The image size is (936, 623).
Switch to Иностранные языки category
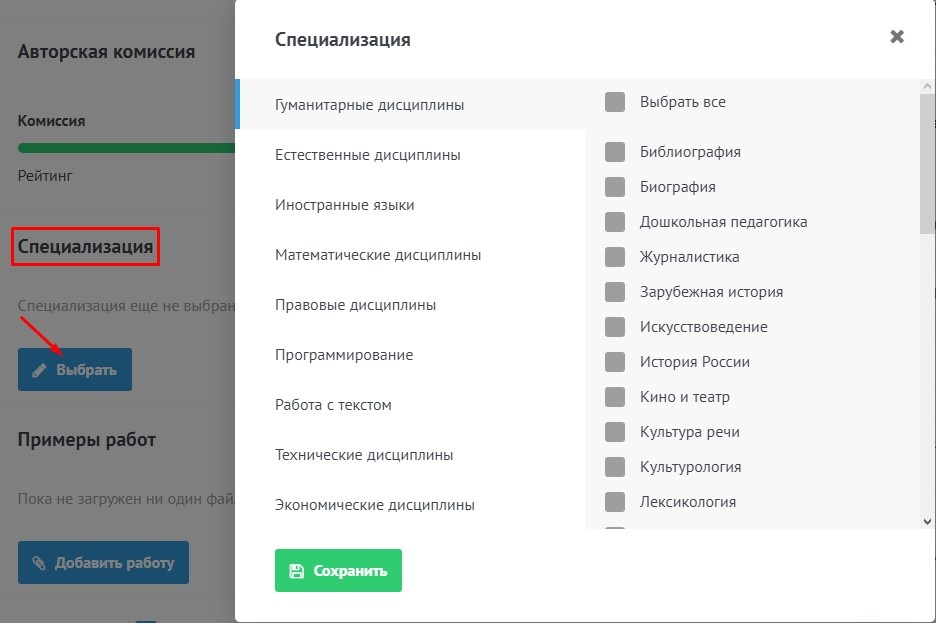[345, 205]
